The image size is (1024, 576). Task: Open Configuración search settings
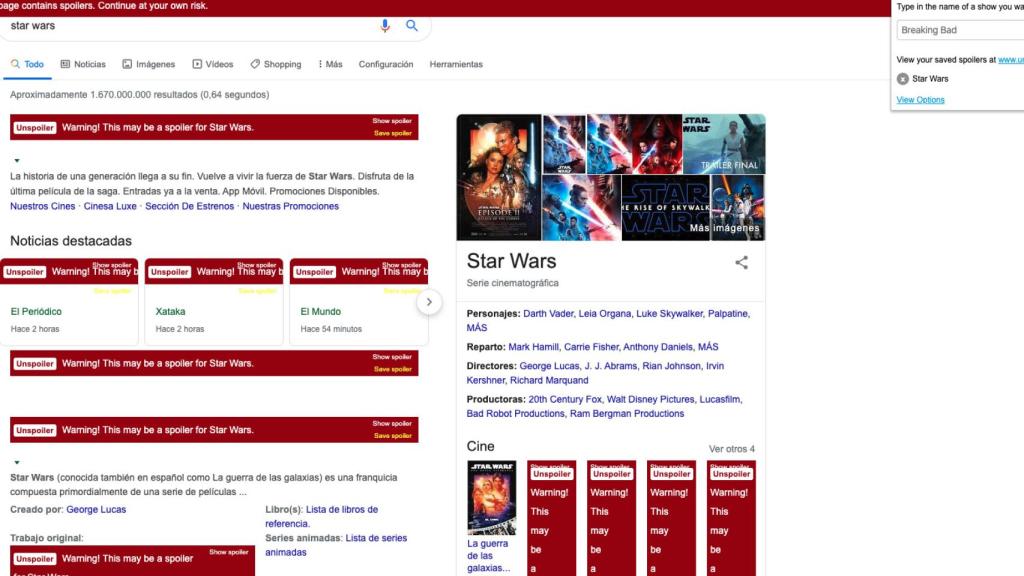[x=386, y=64]
